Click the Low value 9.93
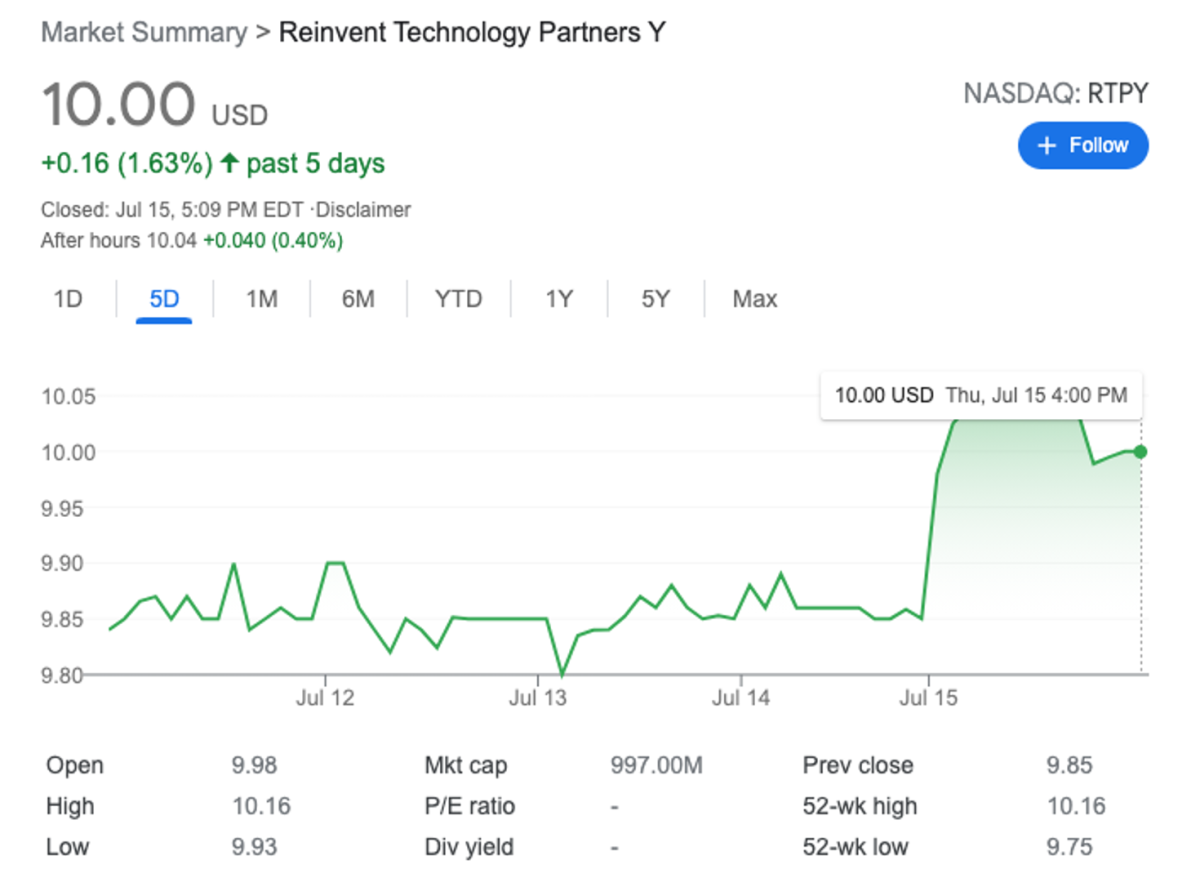1200x878 pixels. [254, 847]
